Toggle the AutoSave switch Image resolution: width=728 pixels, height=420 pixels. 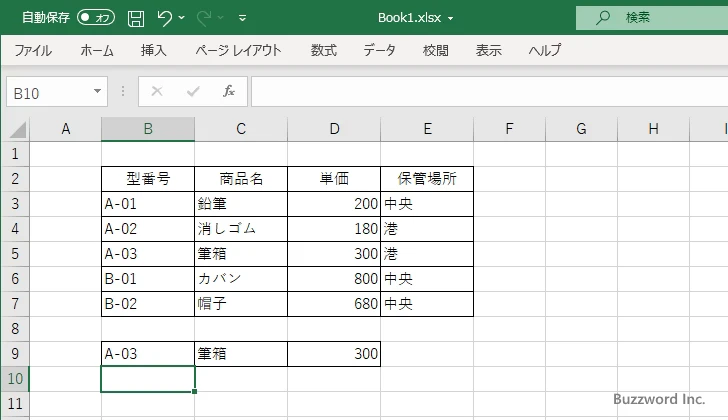click(95, 18)
